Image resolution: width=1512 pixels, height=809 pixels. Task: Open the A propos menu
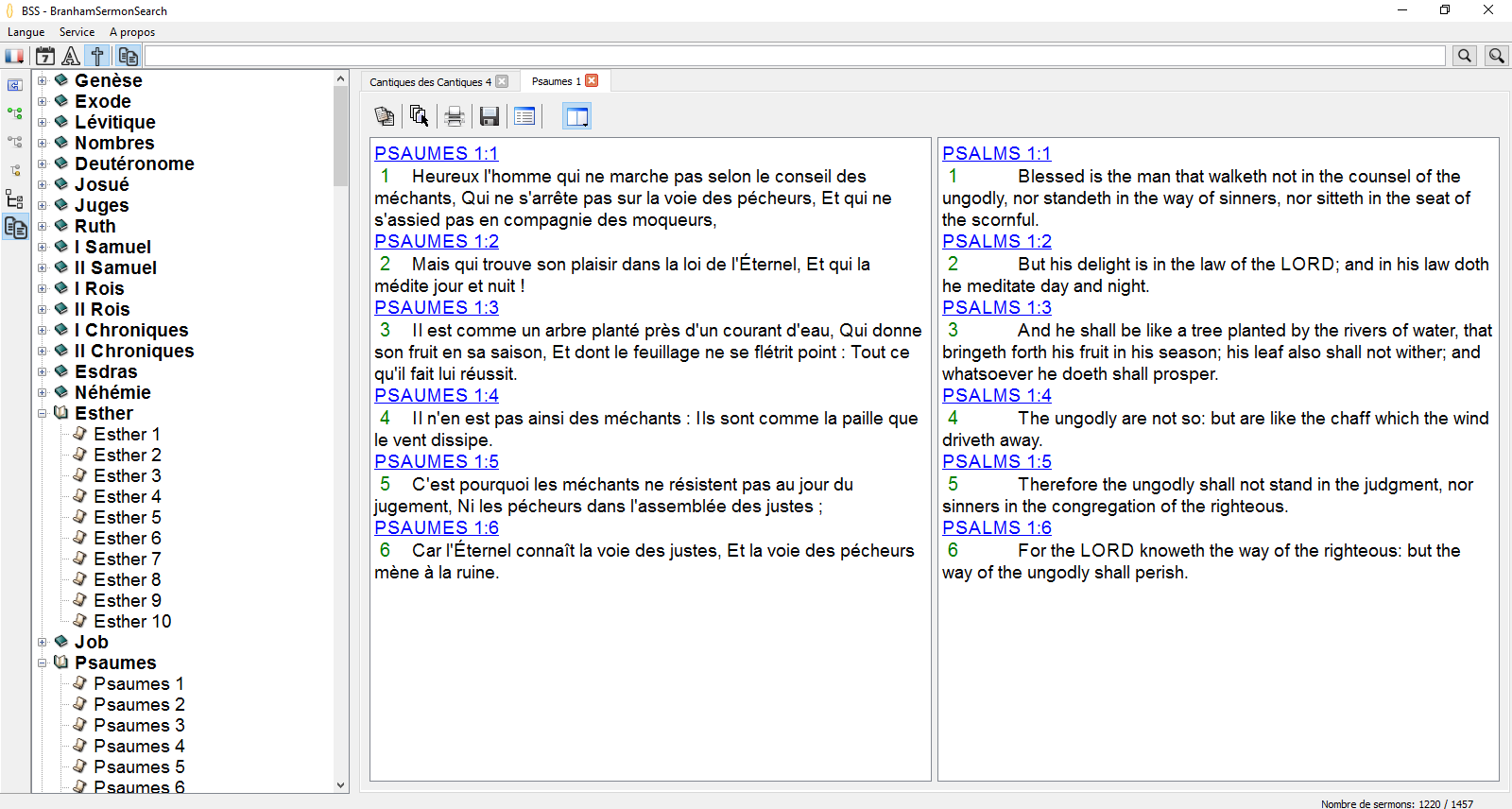tap(132, 32)
